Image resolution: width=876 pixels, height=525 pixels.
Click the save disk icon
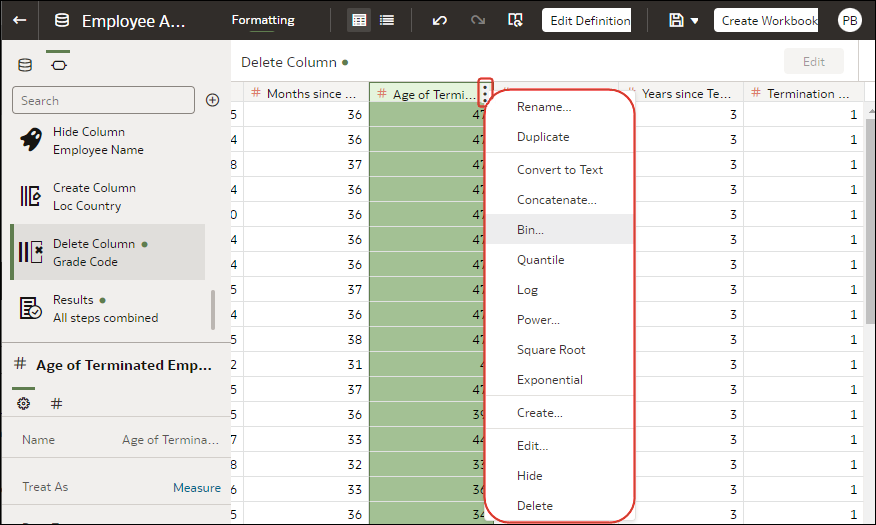point(676,21)
